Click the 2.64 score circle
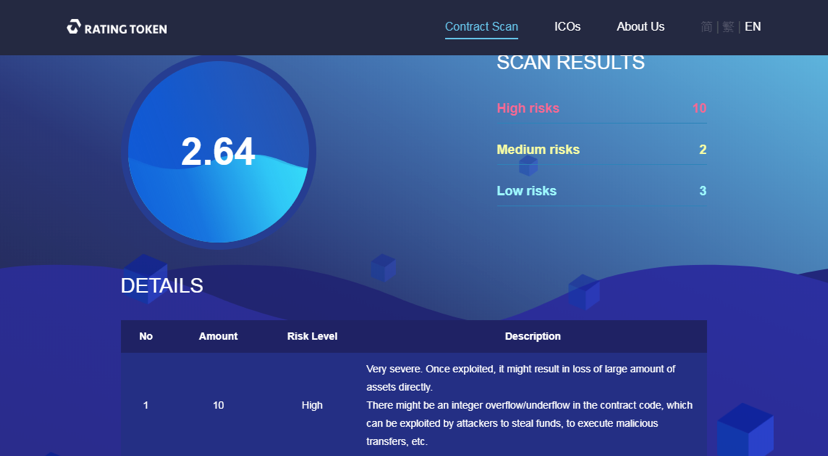Viewport: 828px width, 456px height. 218,151
